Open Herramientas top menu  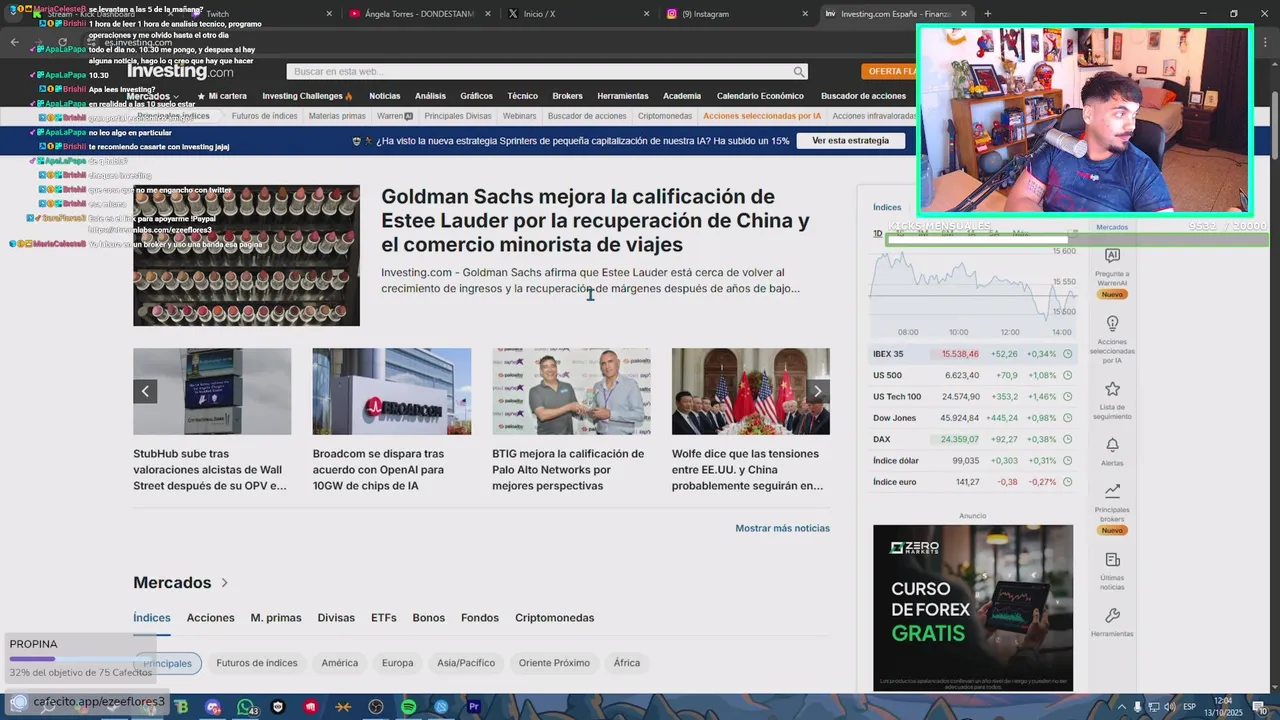tap(623, 96)
